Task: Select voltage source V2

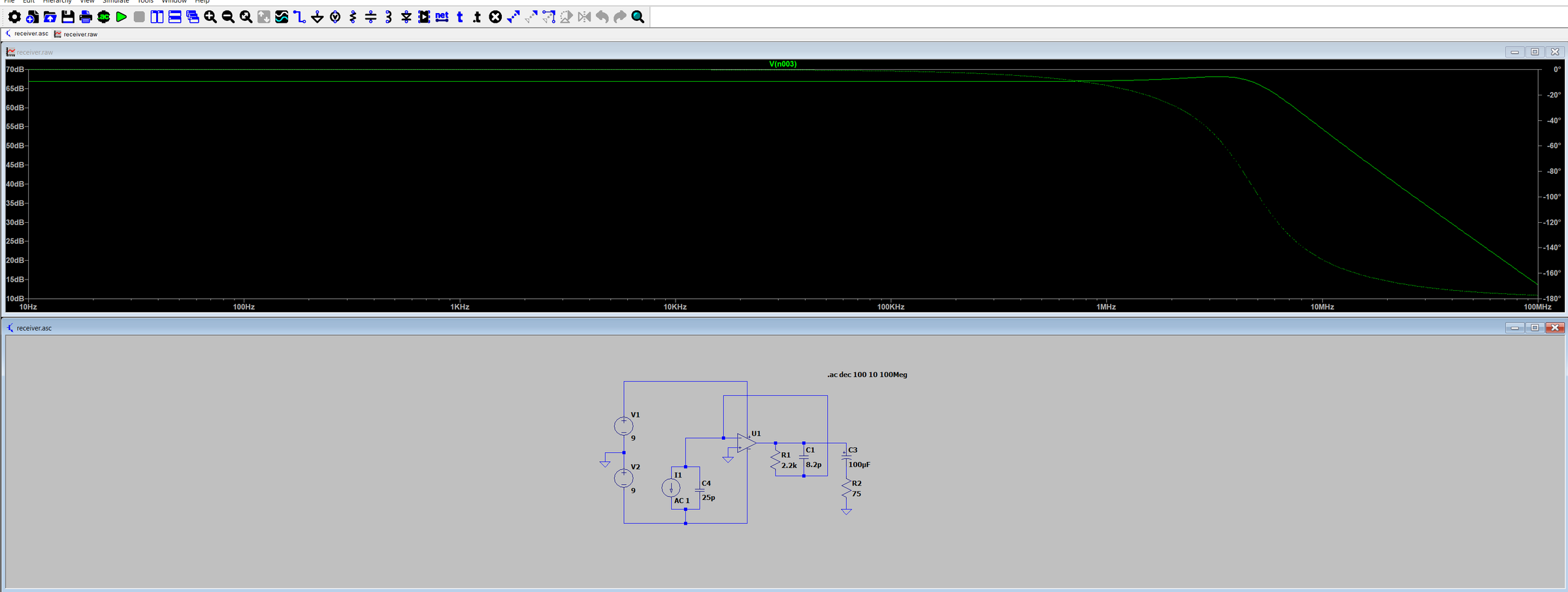Action: 624,478
